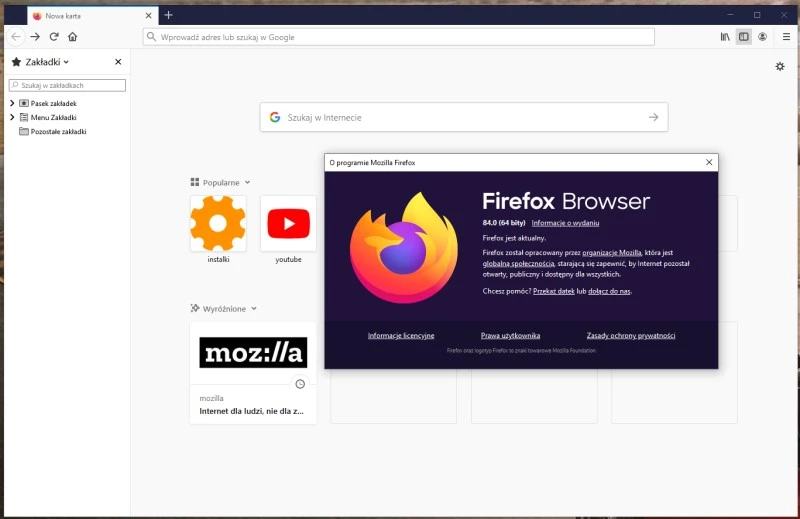The height and width of the screenshot is (519, 800).
Task: Reload the current page
Action: coord(54,37)
